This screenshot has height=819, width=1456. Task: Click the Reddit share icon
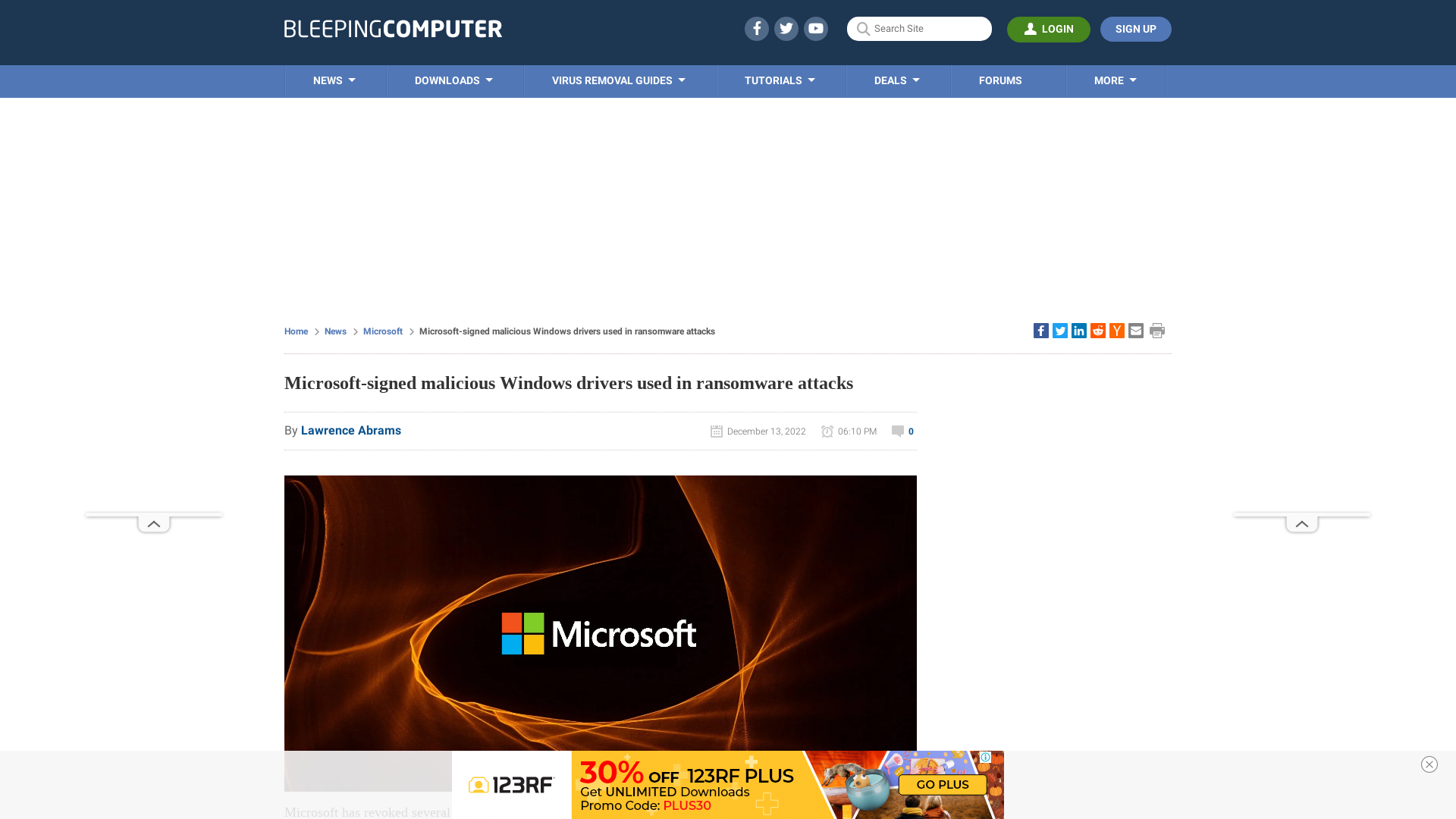pyautogui.click(x=1098, y=331)
